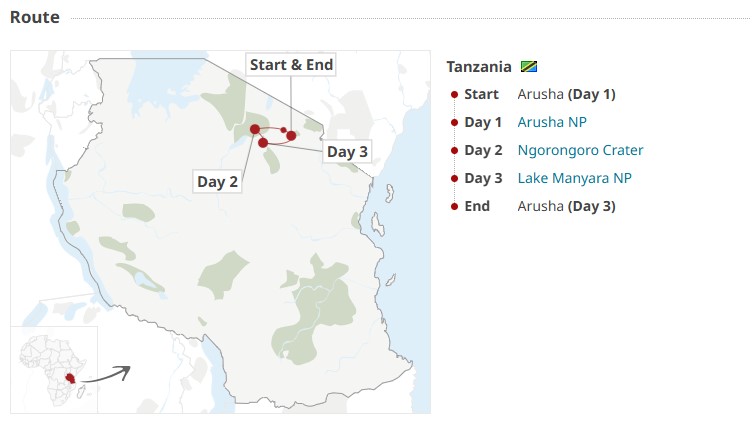Click the Tanzania flag icon
Image resolution: width=756 pixels, height=432 pixels.
point(530,67)
